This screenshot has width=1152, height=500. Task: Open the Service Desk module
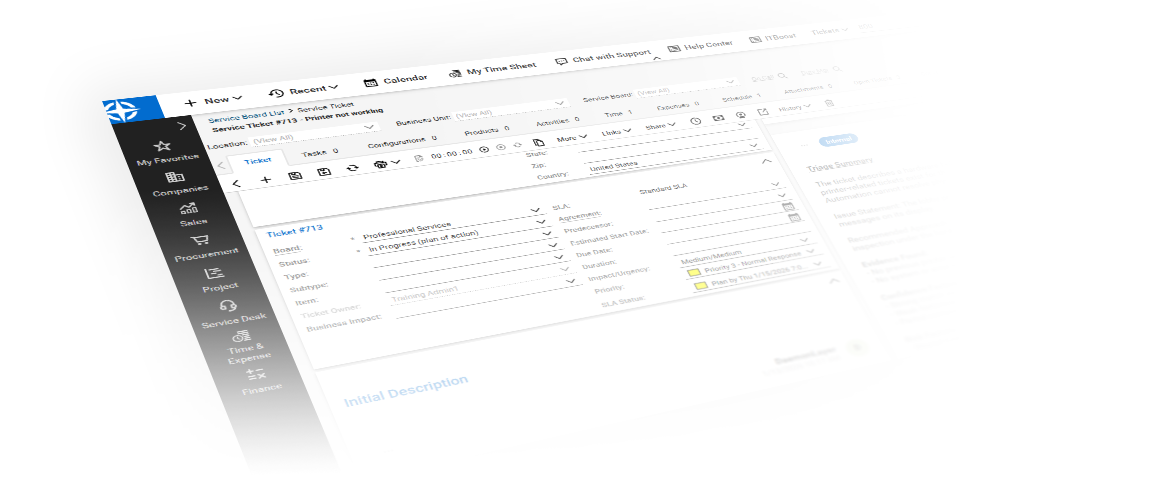(x=231, y=314)
